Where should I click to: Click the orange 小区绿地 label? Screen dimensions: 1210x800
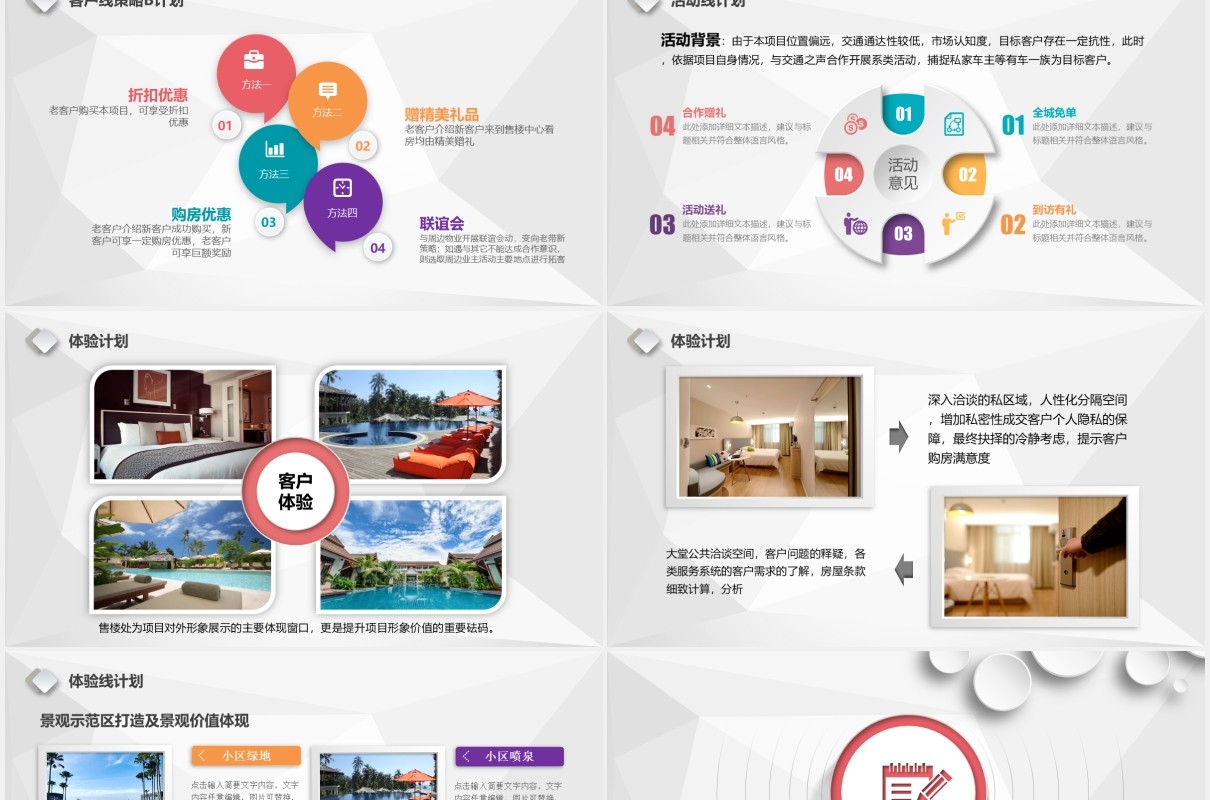[x=246, y=756]
